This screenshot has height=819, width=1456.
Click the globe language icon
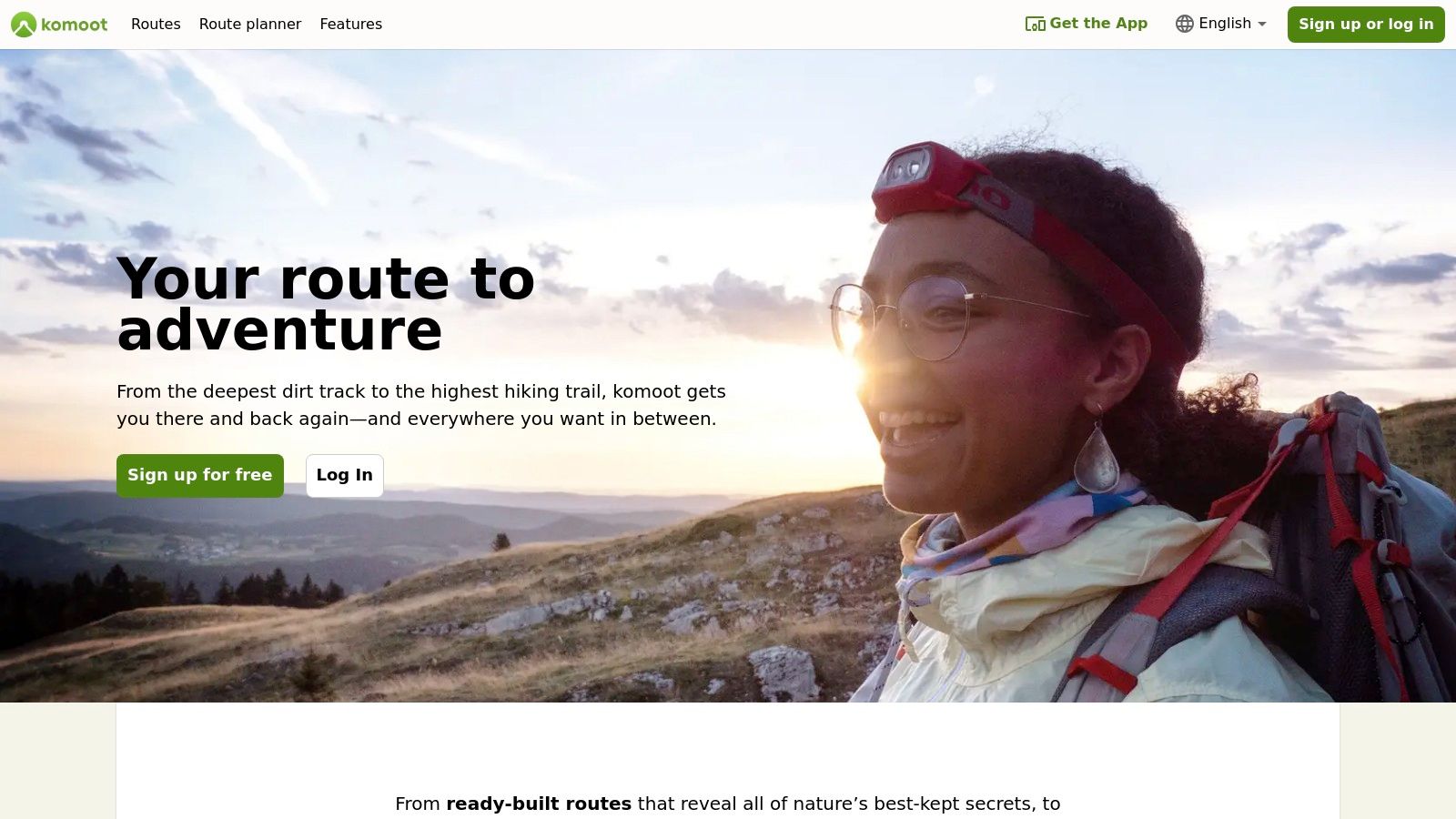[x=1185, y=25]
